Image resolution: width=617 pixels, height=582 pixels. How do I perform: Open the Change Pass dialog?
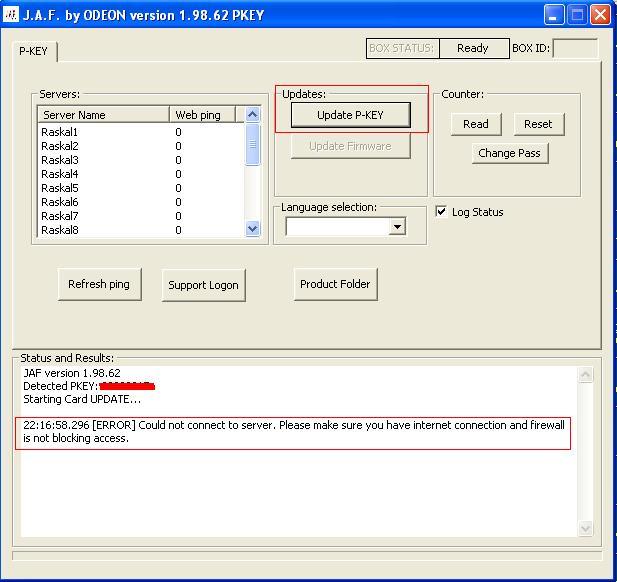point(510,153)
